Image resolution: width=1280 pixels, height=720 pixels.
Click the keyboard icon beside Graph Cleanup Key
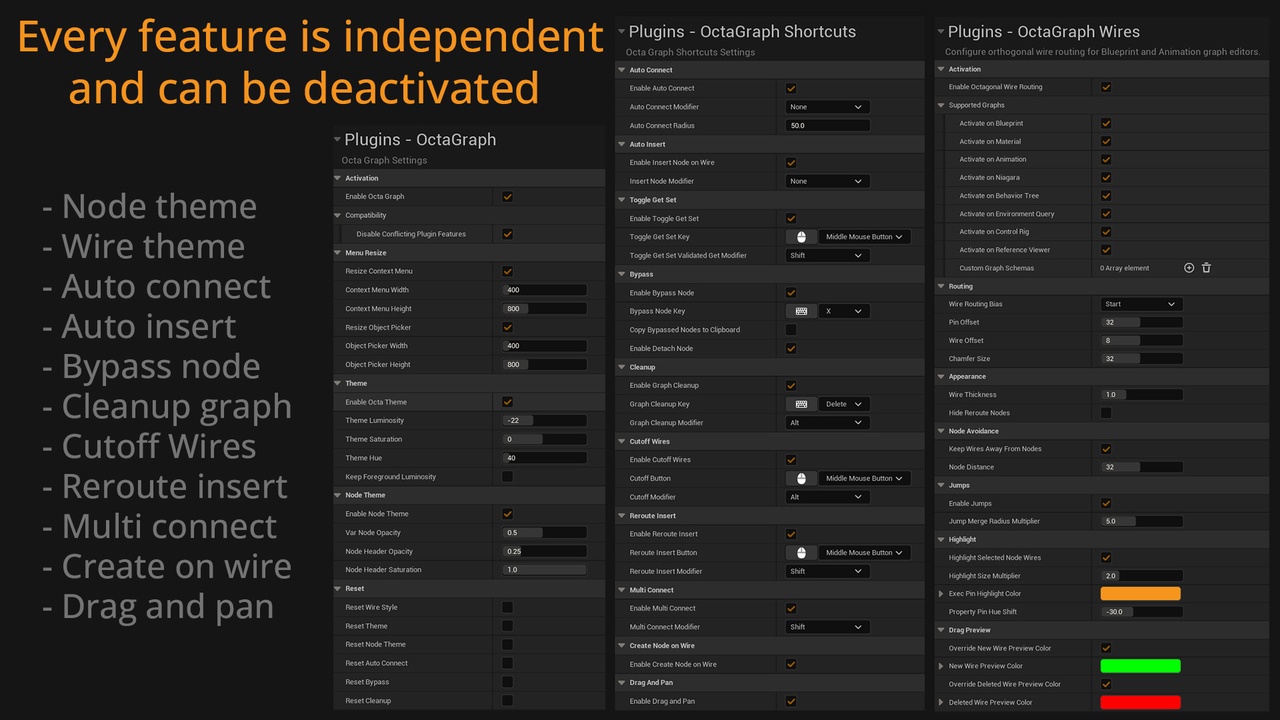(x=801, y=404)
